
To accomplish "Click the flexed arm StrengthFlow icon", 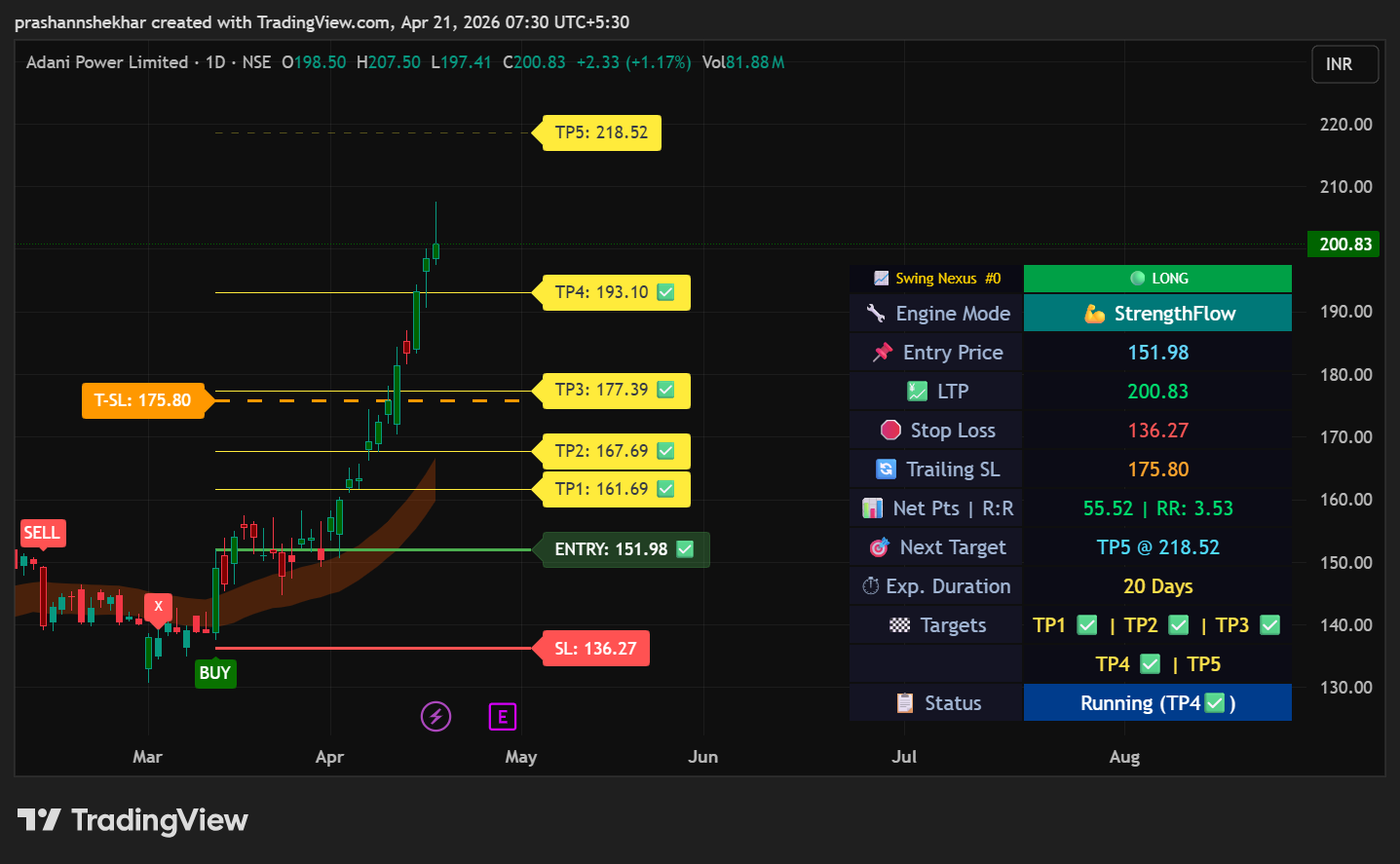I will (1095, 313).
